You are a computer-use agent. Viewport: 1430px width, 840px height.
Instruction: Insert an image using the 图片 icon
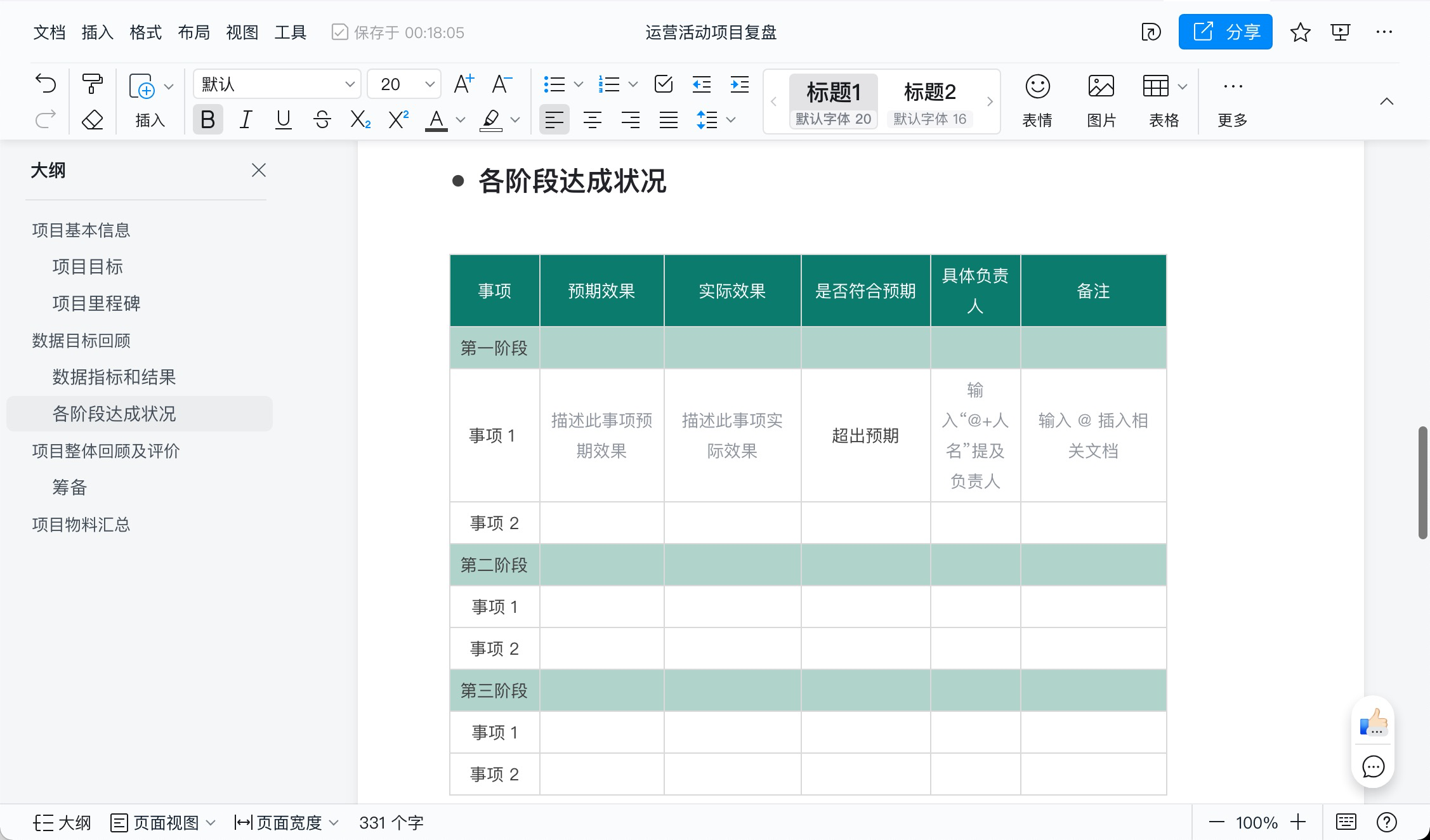coord(1100,100)
